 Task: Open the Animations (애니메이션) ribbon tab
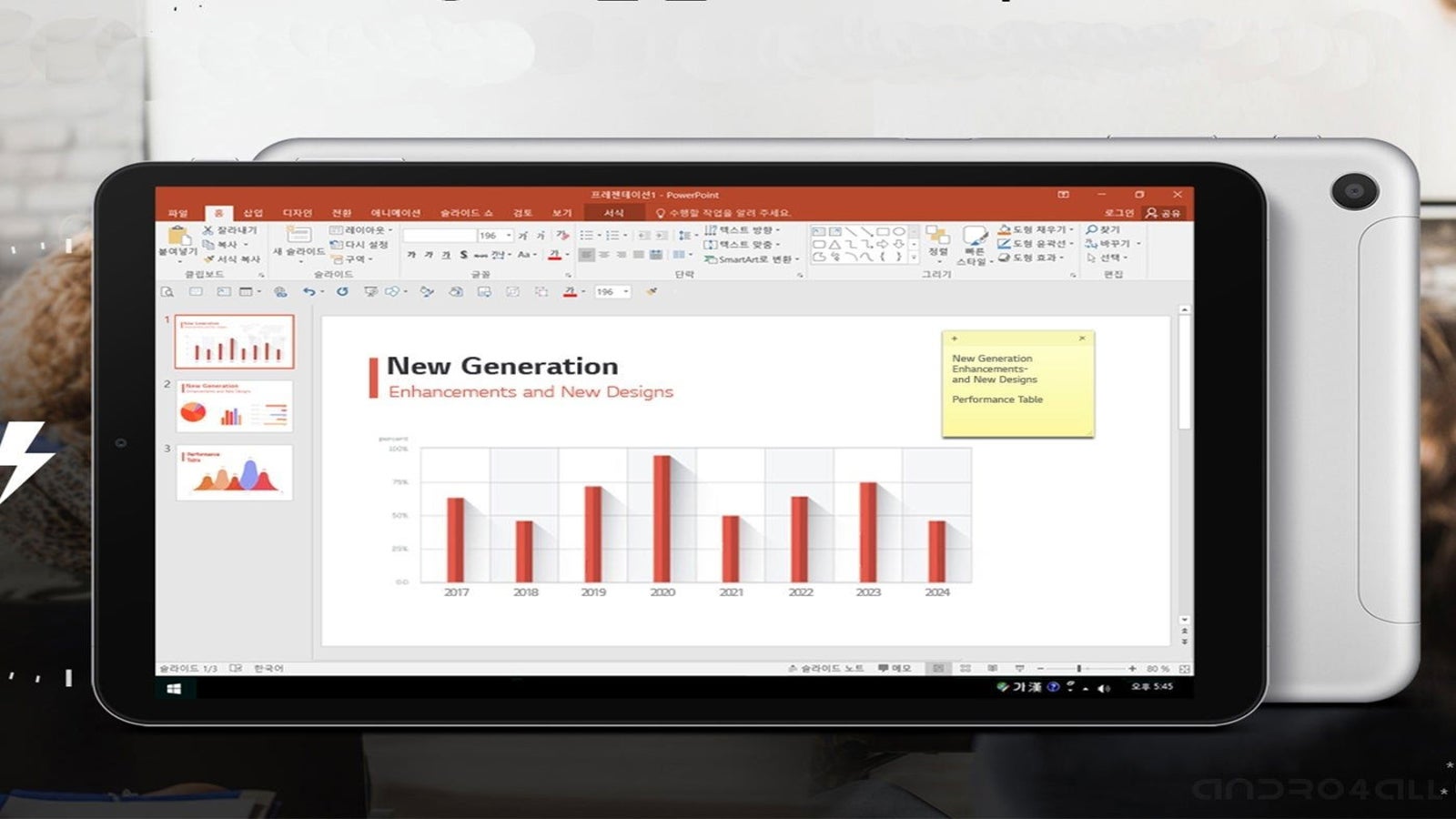(x=395, y=213)
